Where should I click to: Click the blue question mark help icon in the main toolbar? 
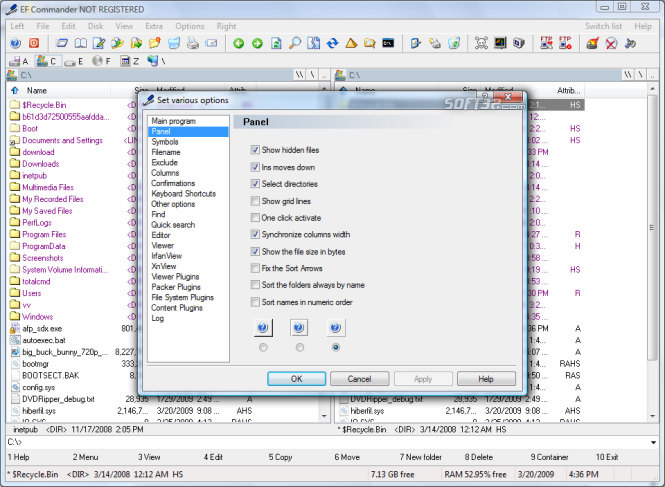click(16, 43)
